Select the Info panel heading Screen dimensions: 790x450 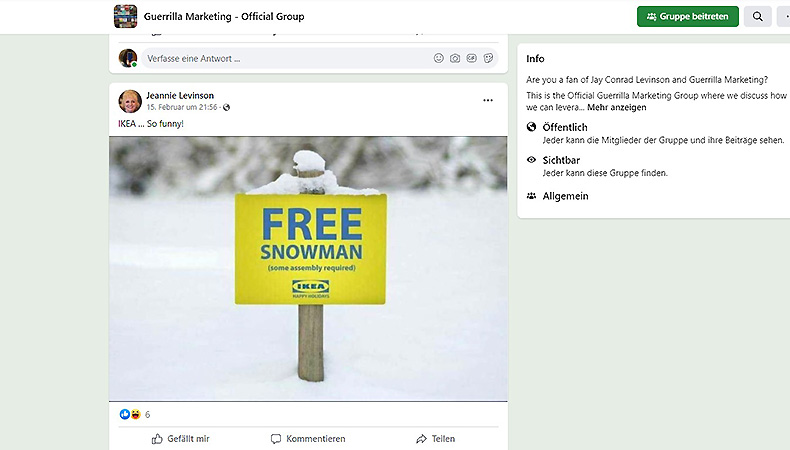(x=535, y=58)
